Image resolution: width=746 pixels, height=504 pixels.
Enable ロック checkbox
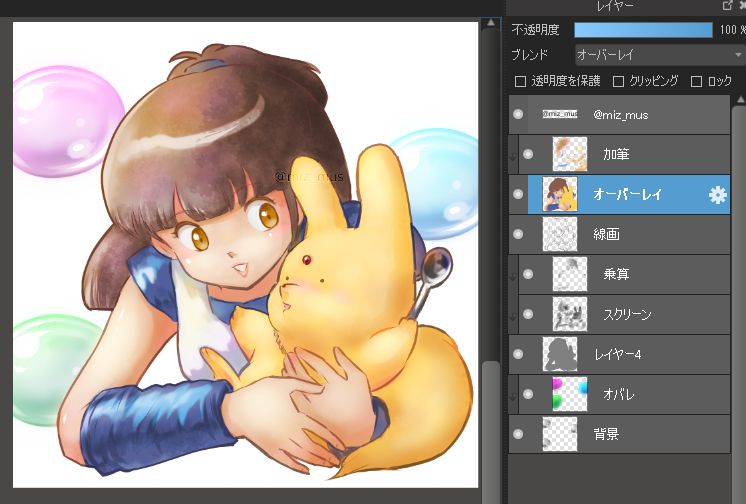pyautogui.click(x=696, y=82)
